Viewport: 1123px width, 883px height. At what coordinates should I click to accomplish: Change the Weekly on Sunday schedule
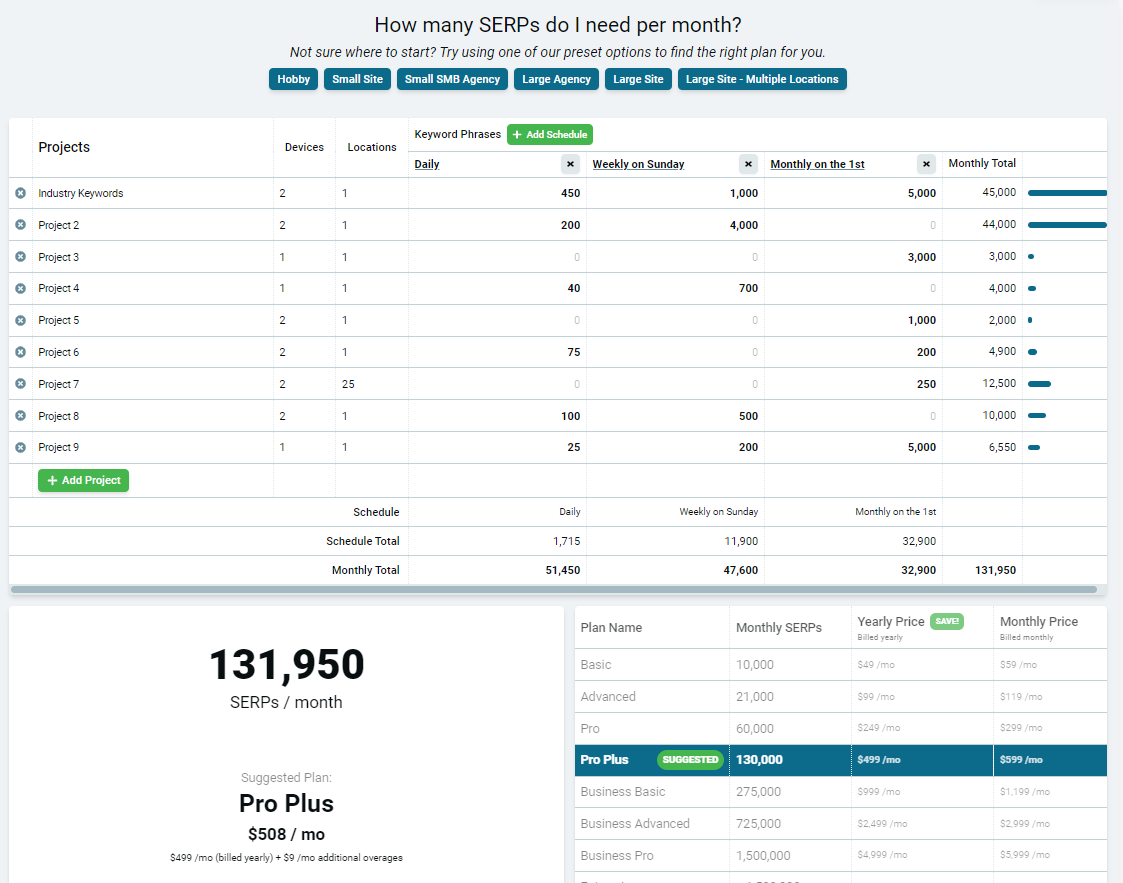(638, 164)
